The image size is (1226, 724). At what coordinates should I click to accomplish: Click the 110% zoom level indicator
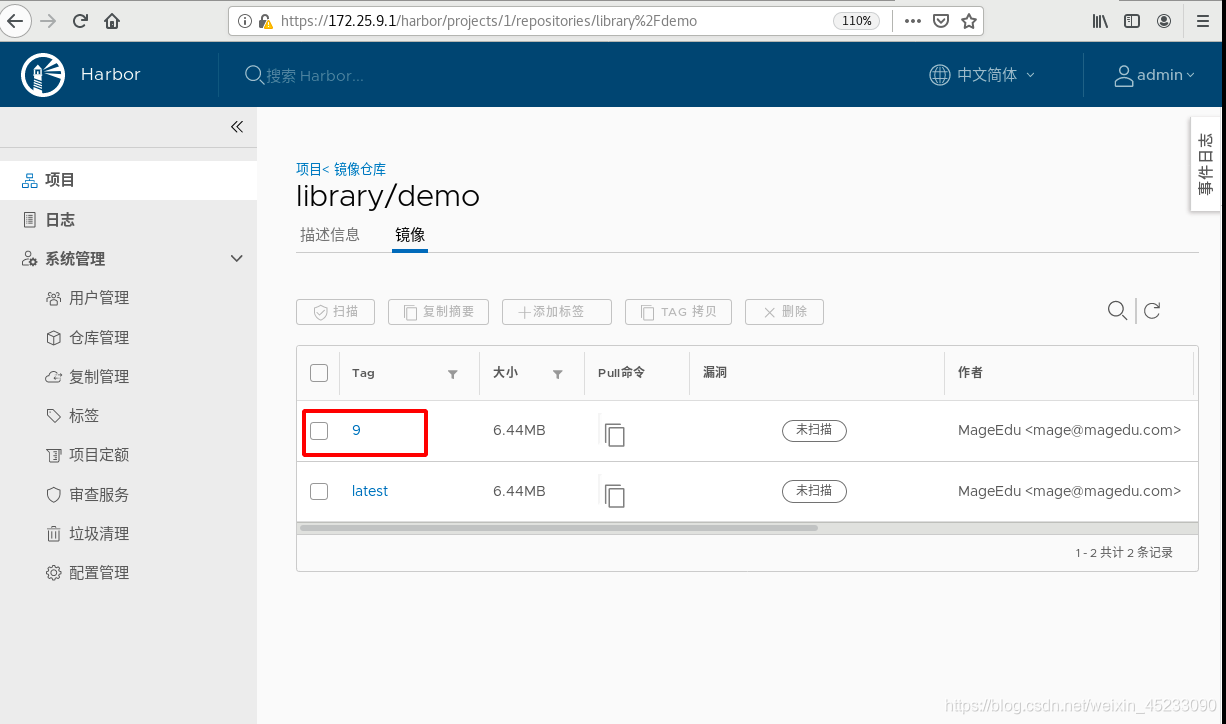coord(857,21)
